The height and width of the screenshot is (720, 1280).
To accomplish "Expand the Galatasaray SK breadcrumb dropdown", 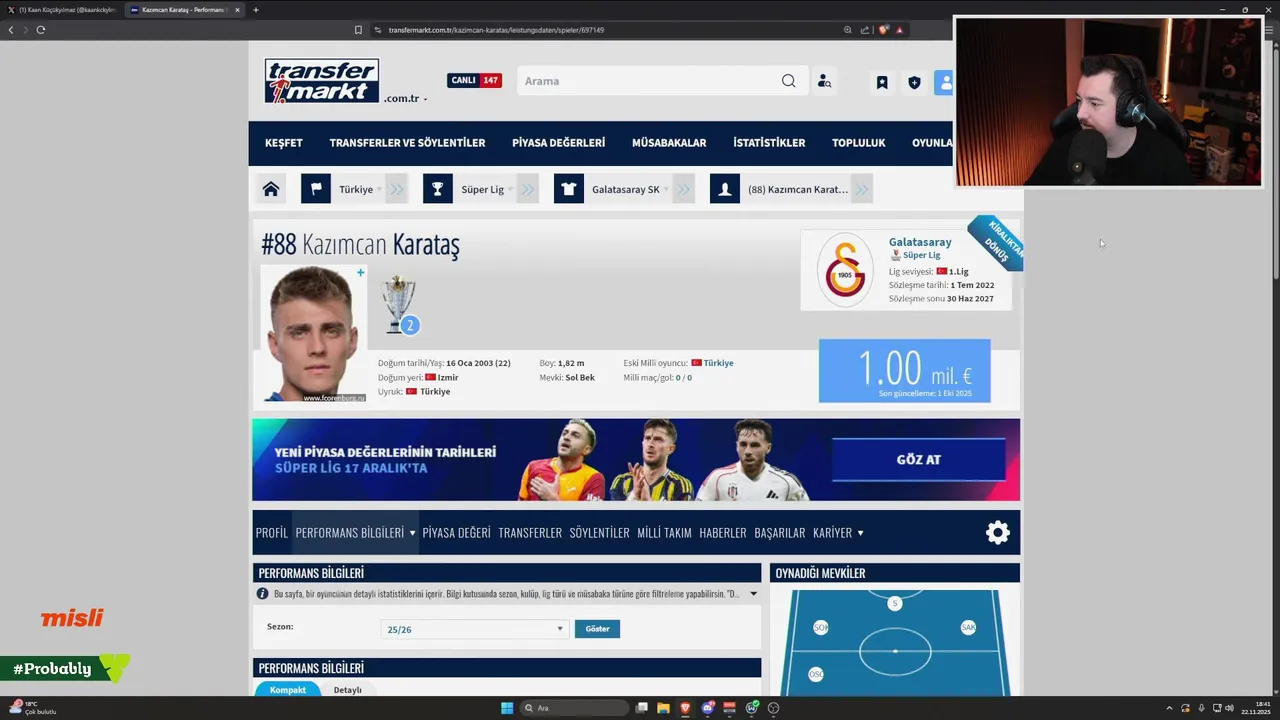I will (x=684, y=189).
